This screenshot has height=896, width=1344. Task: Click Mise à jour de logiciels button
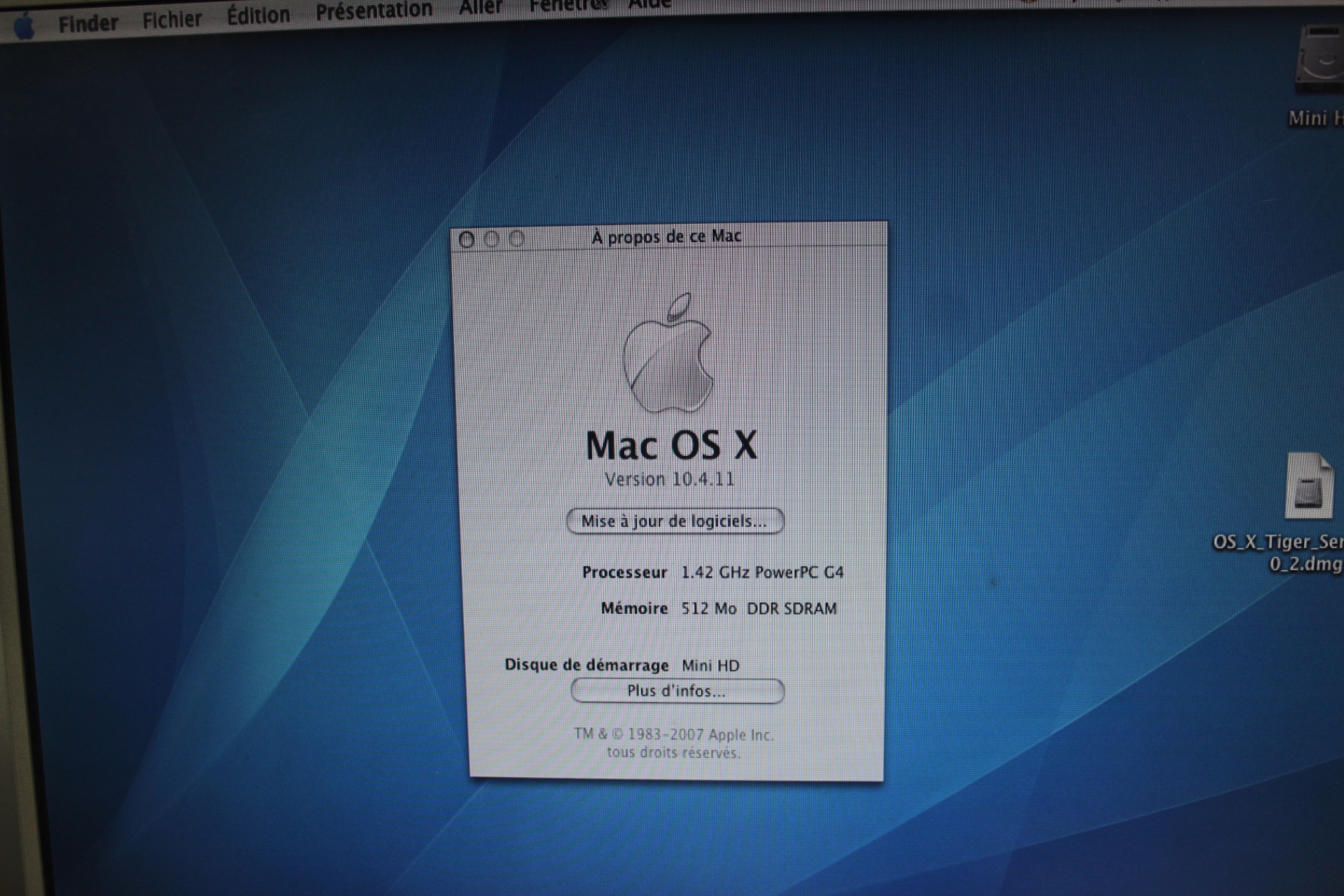[x=675, y=521]
